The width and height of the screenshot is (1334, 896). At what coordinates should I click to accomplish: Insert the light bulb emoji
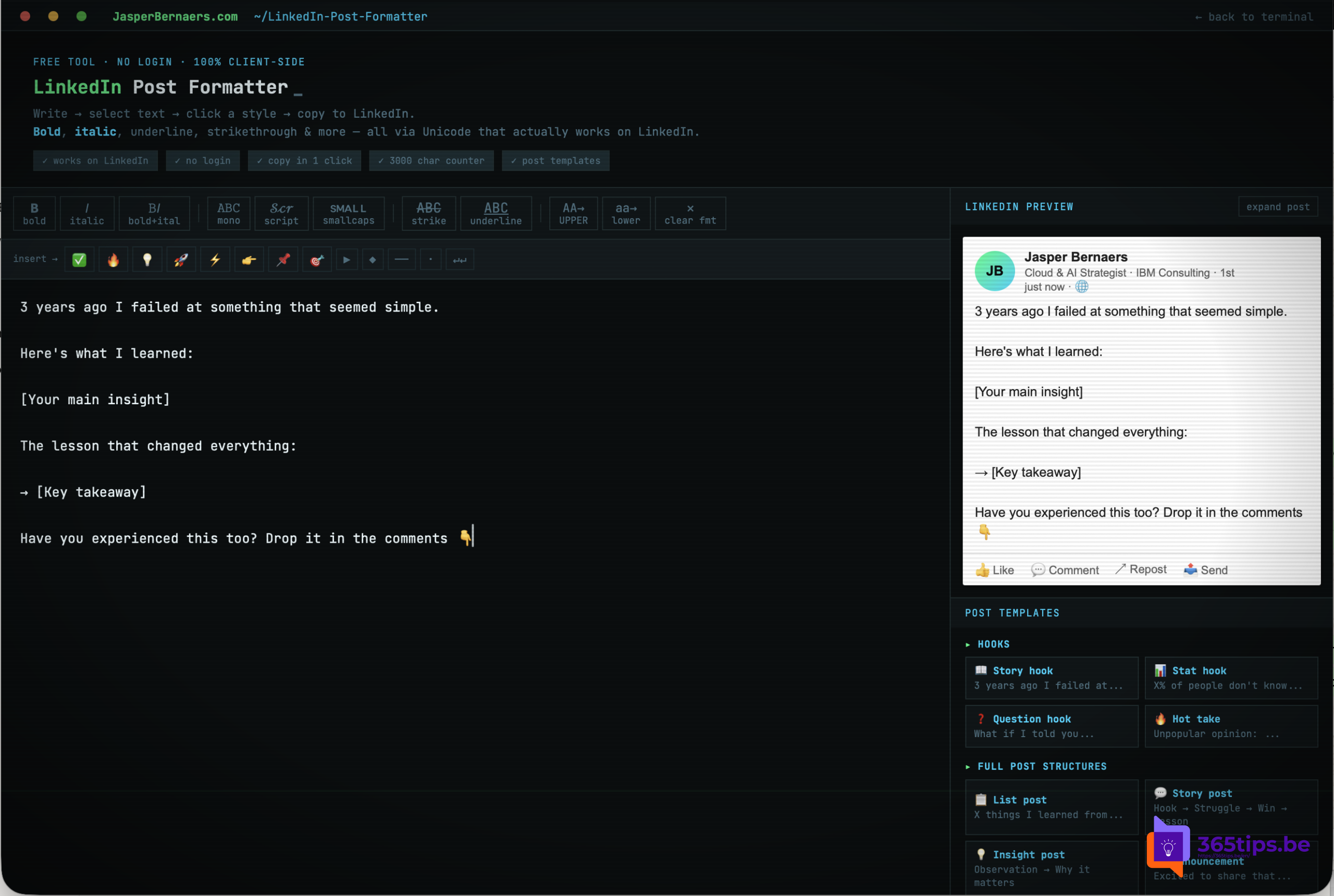pos(147,260)
